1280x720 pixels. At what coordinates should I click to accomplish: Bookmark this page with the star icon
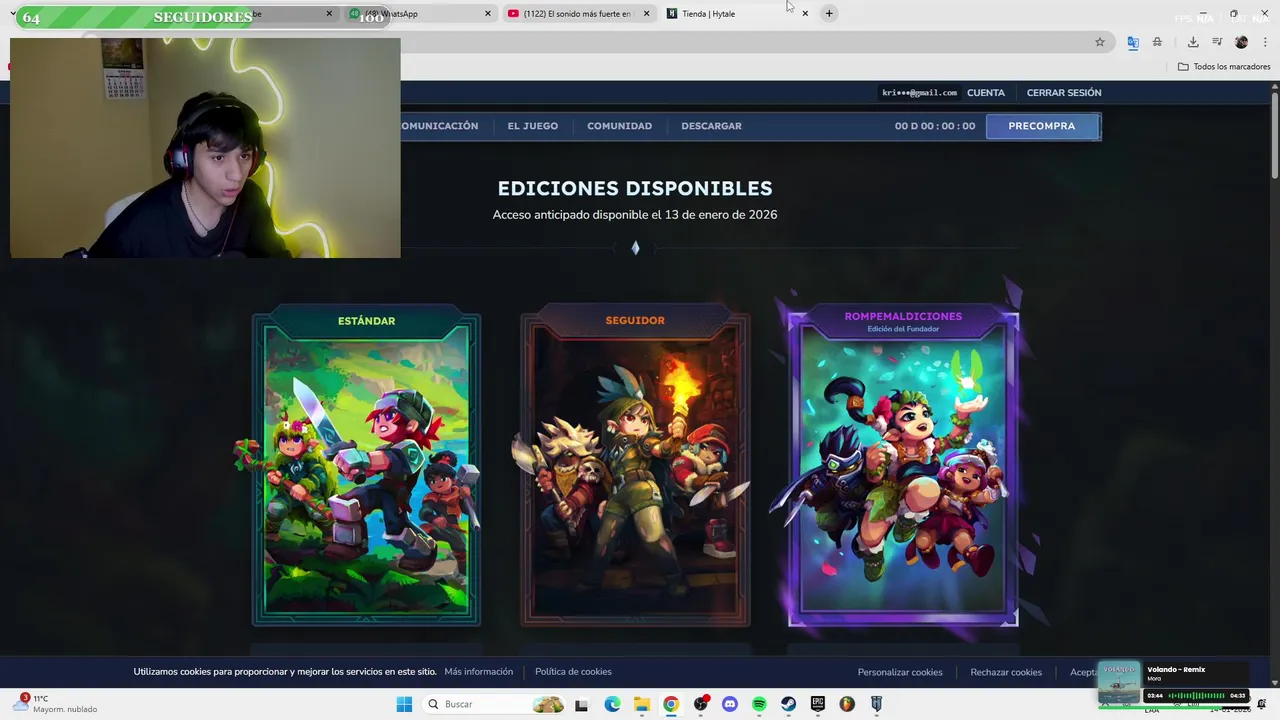(1100, 42)
